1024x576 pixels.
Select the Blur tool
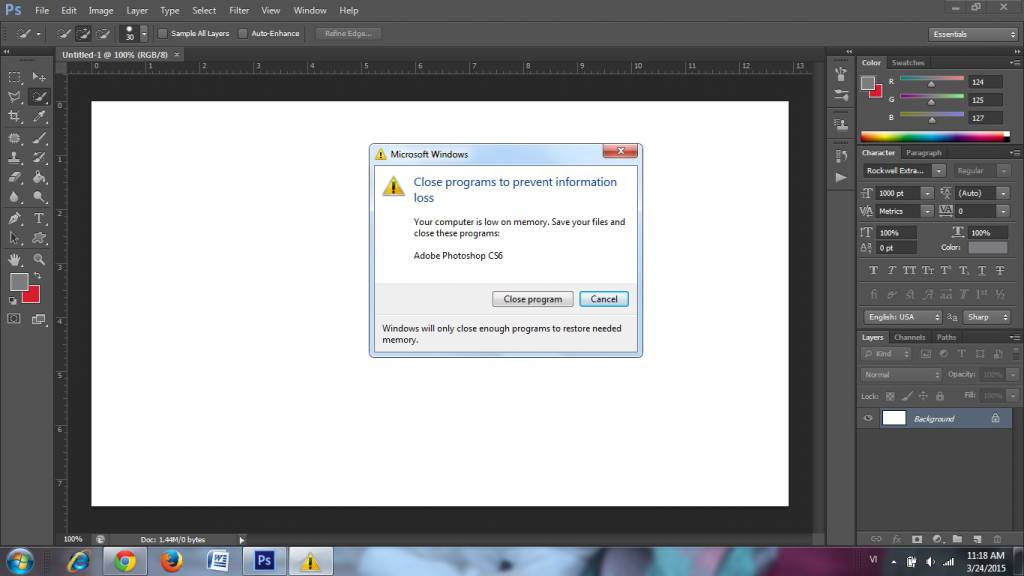pyautogui.click(x=14, y=197)
